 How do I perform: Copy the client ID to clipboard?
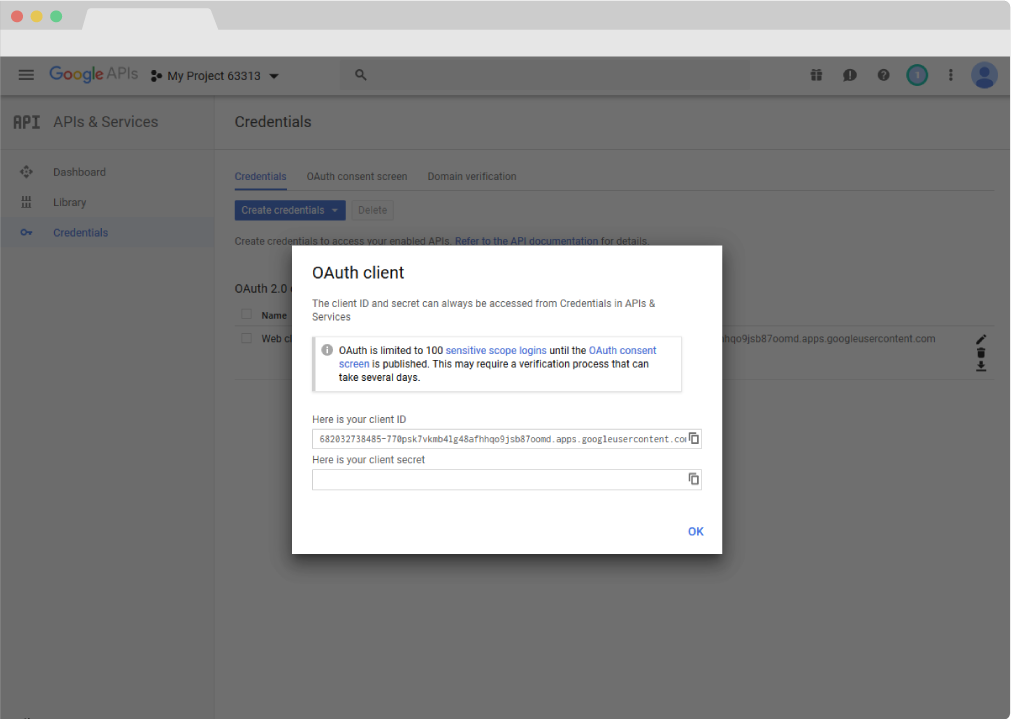[x=694, y=438]
